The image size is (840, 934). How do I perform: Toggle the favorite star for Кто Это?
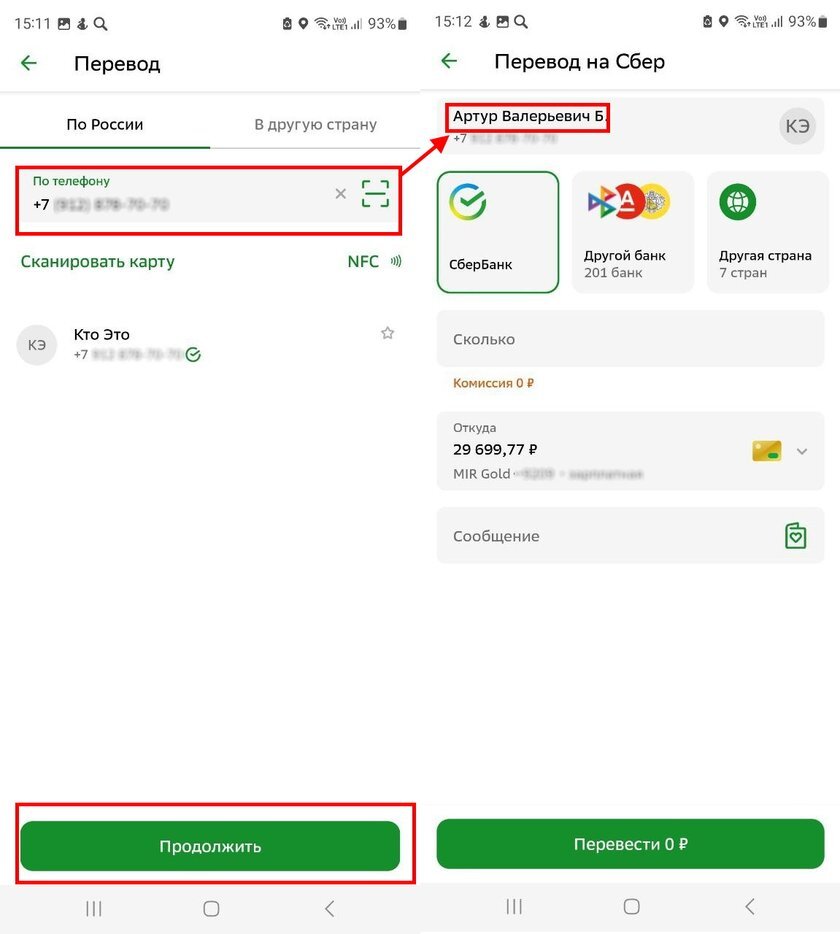[x=387, y=333]
